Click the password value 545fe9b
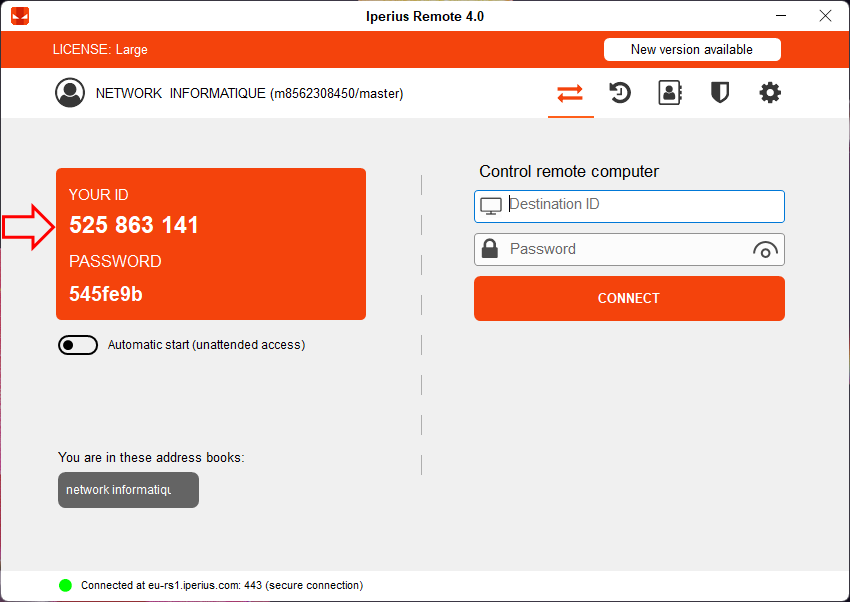The height and width of the screenshot is (602, 850). coord(106,294)
